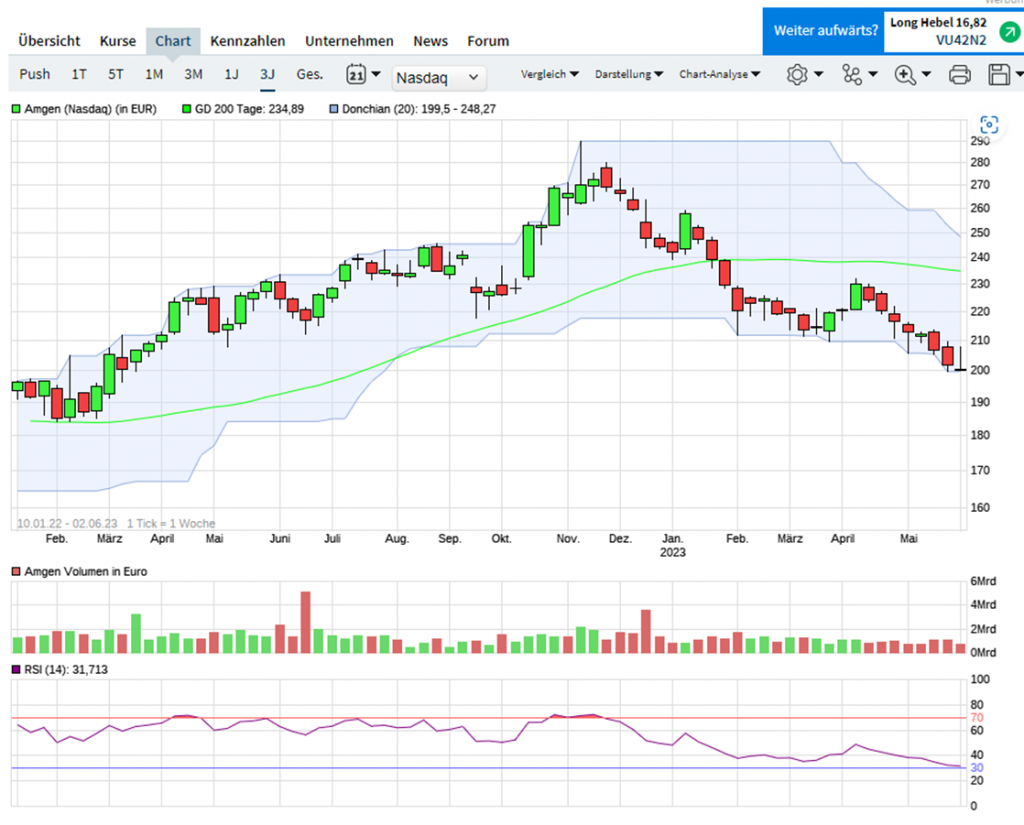Select the 1J time range
The image size is (1024, 825).
click(231, 74)
